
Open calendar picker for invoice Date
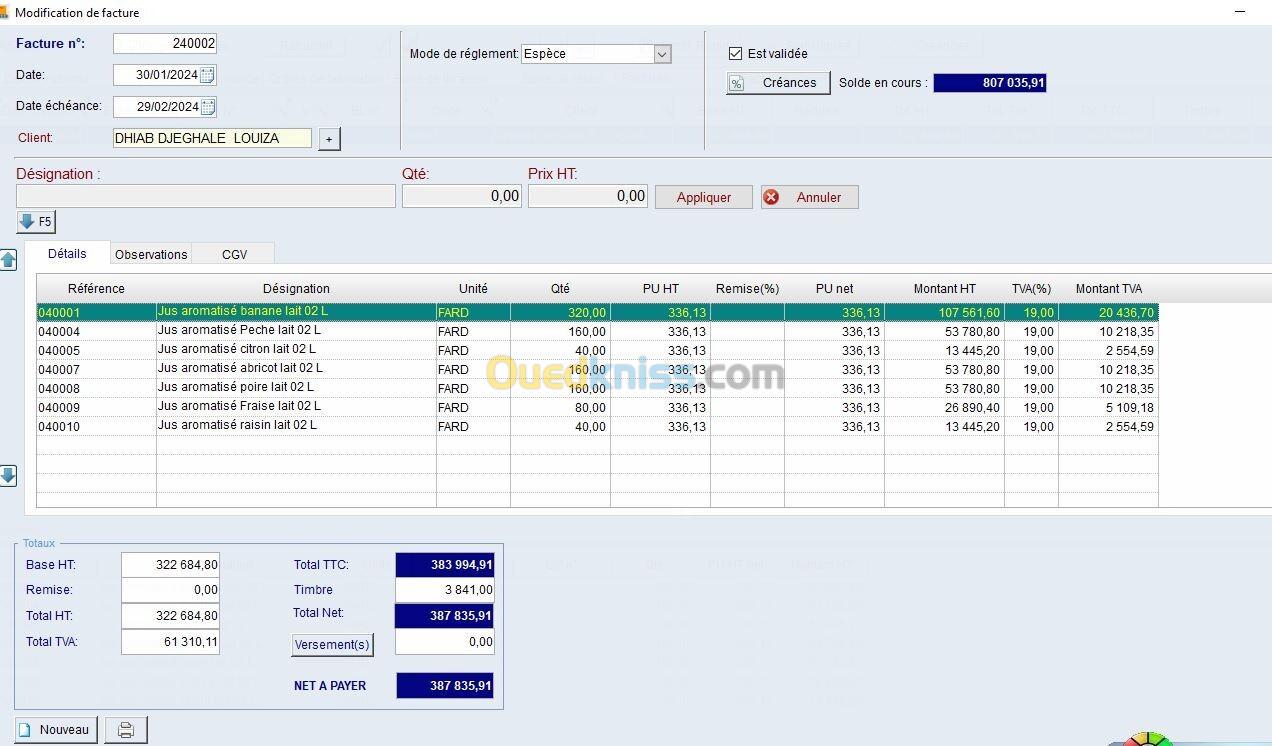coord(207,75)
